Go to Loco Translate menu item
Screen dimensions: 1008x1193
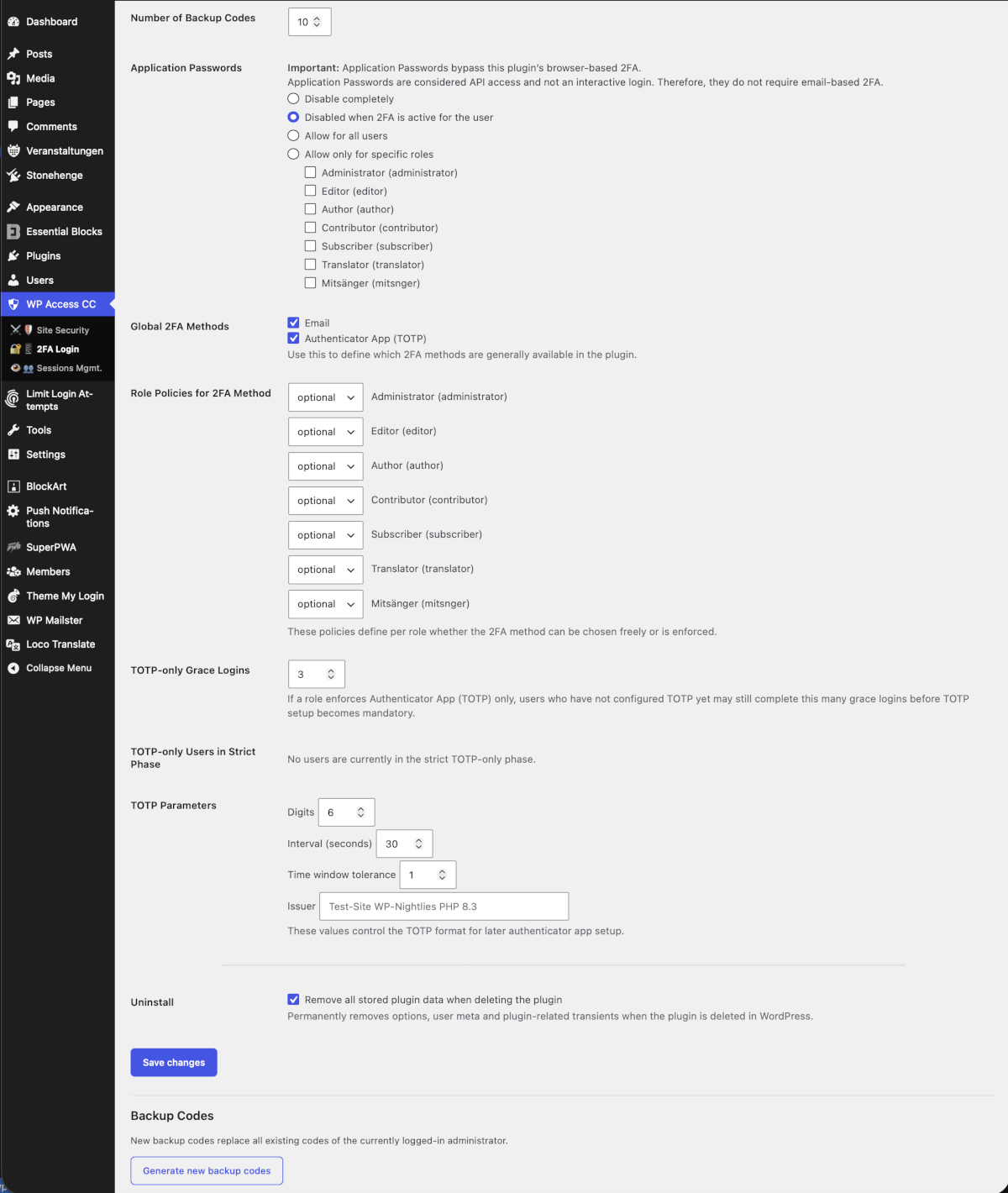tap(57, 644)
